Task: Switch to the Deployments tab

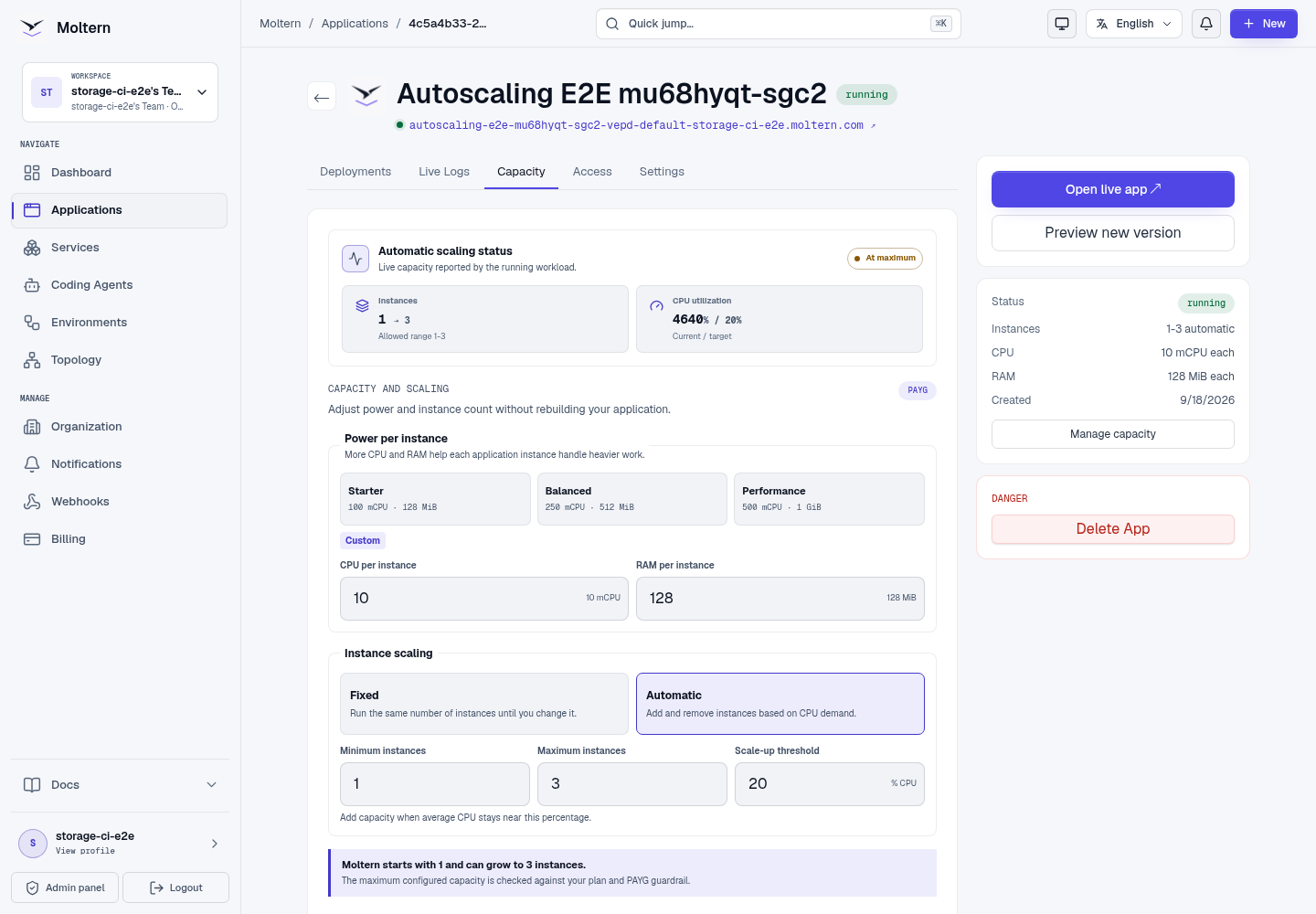Action: (x=356, y=172)
